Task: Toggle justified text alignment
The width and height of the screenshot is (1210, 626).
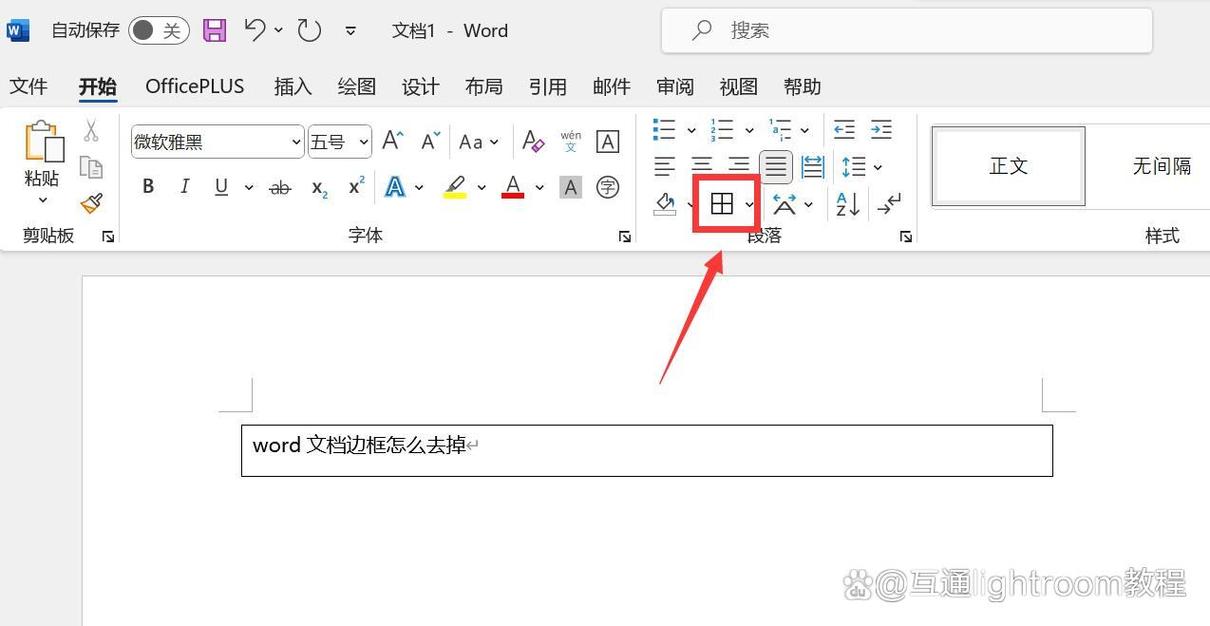Action: pyautogui.click(x=776, y=167)
